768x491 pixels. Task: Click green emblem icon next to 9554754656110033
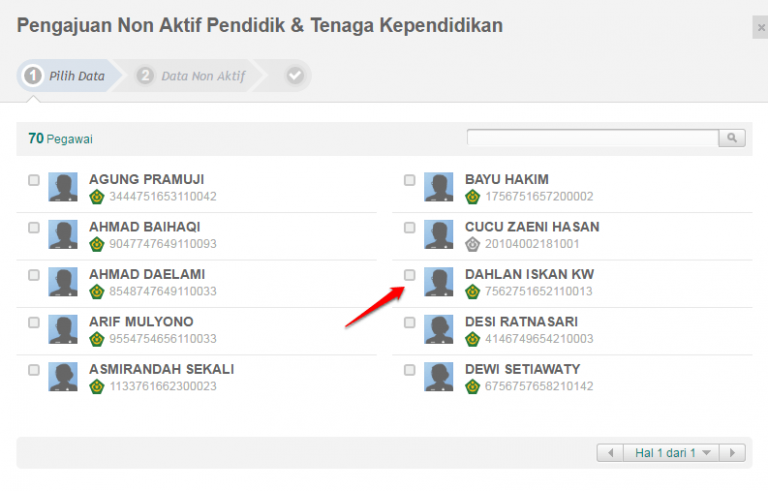tap(97, 339)
